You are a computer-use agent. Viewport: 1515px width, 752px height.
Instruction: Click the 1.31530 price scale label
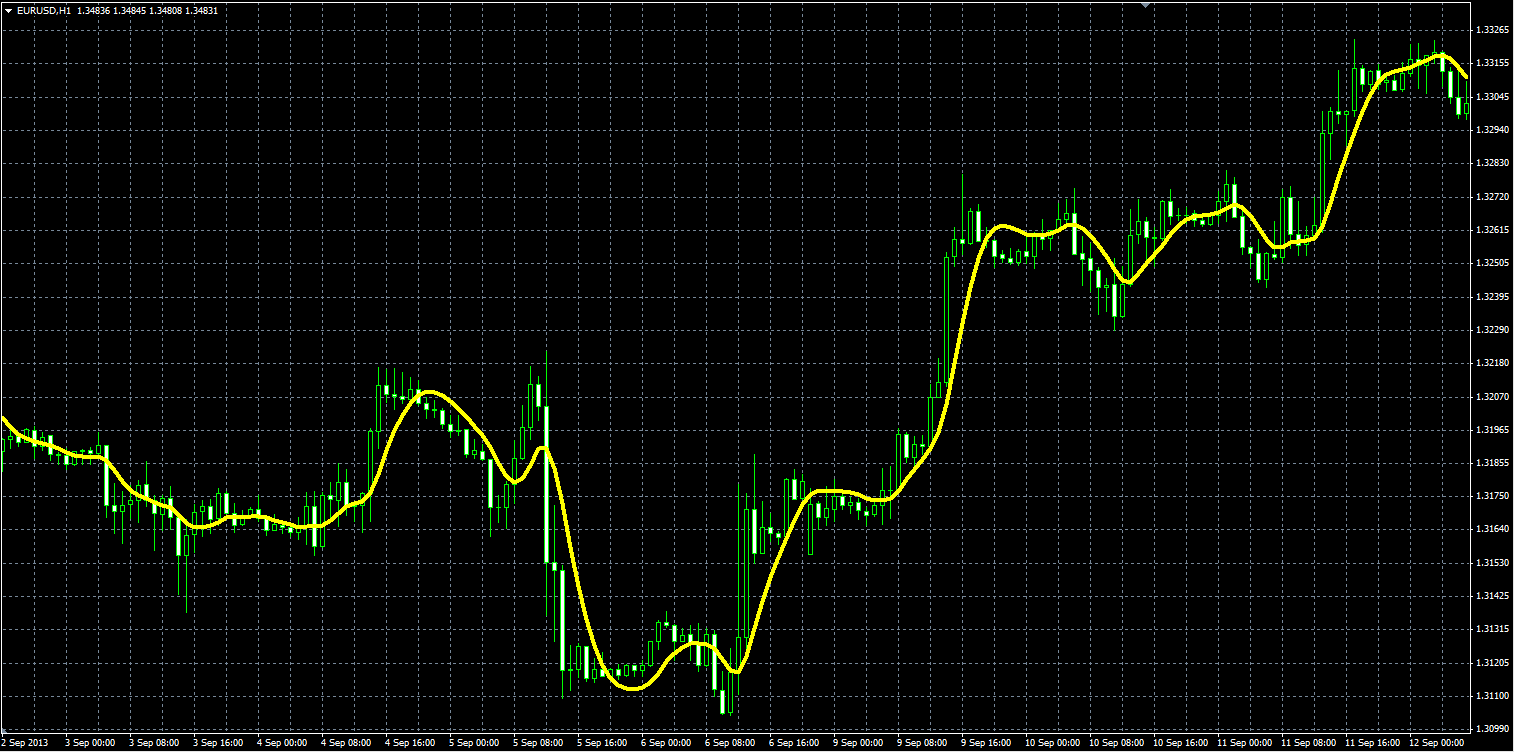click(x=1492, y=563)
